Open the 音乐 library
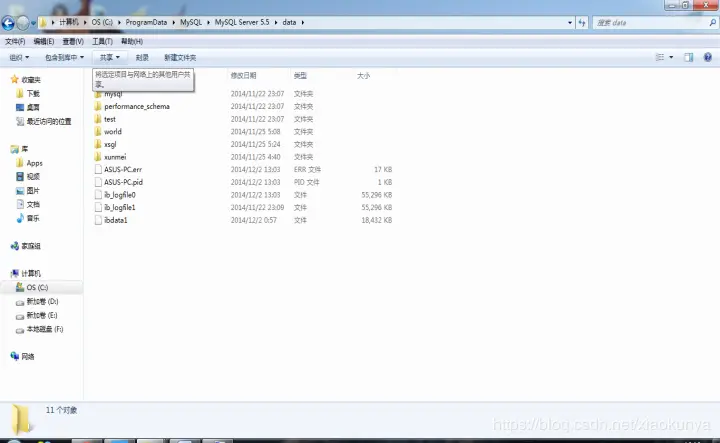The width and height of the screenshot is (720, 443). [x=33, y=218]
